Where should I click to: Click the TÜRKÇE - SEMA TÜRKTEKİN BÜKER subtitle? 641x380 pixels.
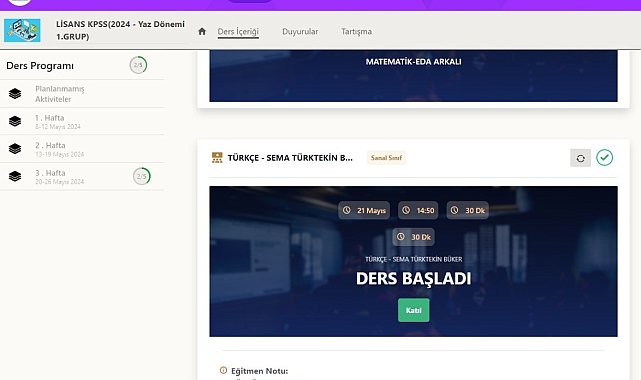click(x=413, y=259)
